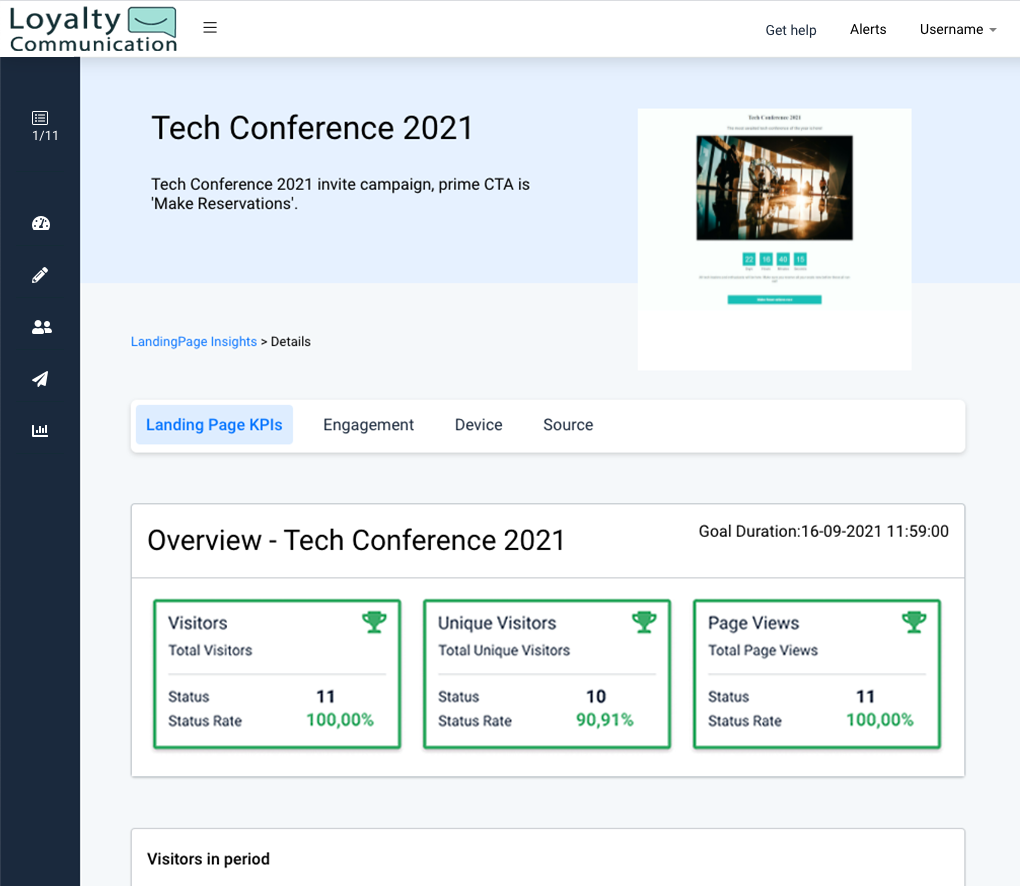Click the trophy icon on the Visitors card
Viewport: 1020px width, 886px height.
pyautogui.click(x=375, y=621)
